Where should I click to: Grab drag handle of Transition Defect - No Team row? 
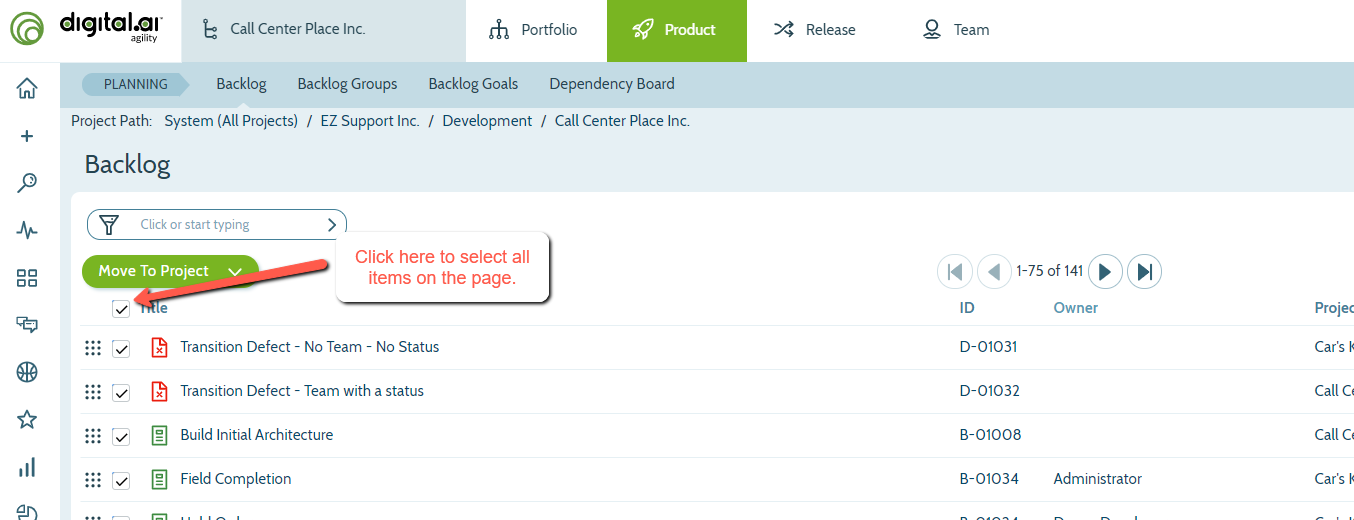93,348
